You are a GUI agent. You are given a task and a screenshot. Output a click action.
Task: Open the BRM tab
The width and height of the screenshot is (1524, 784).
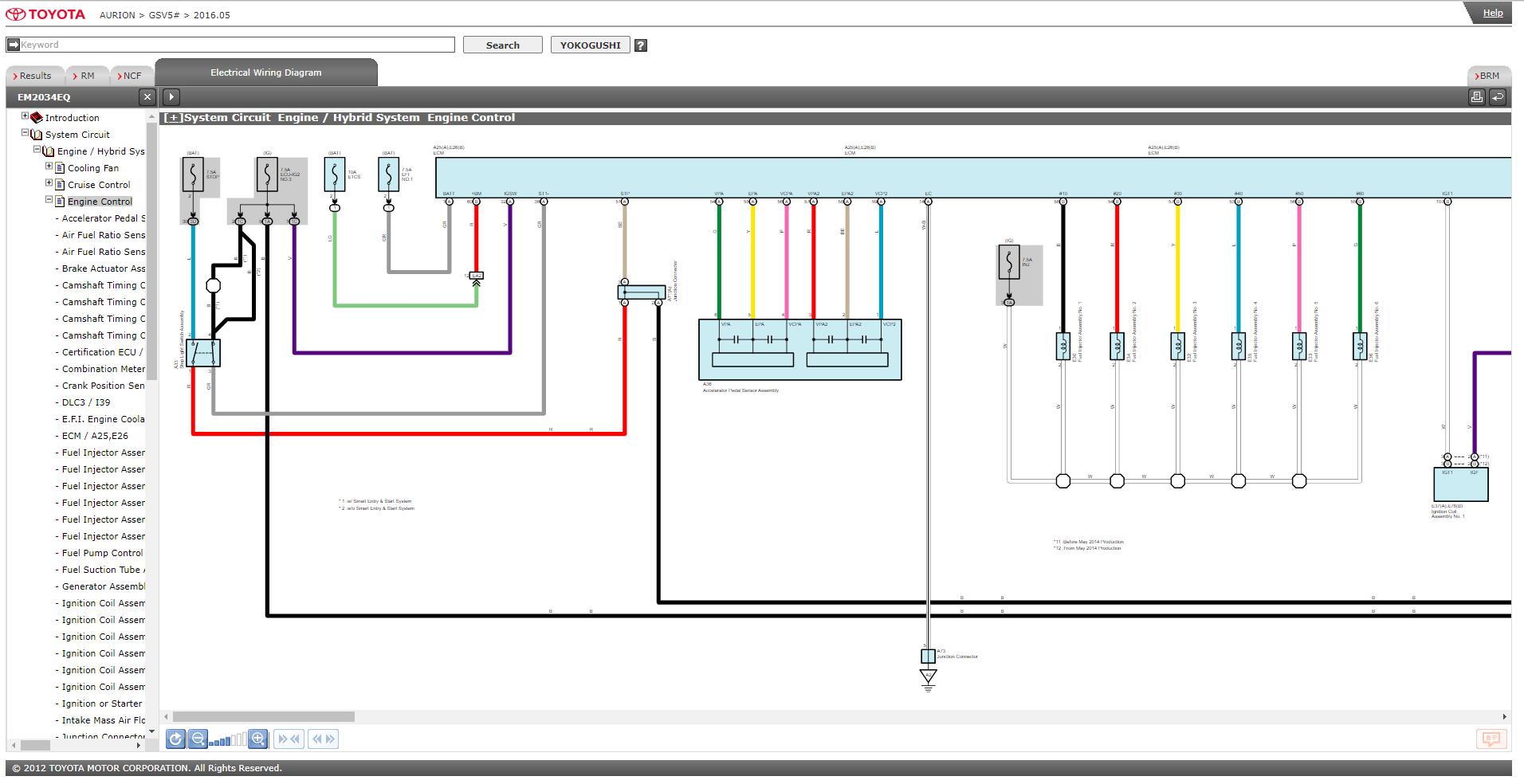[1489, 76]
